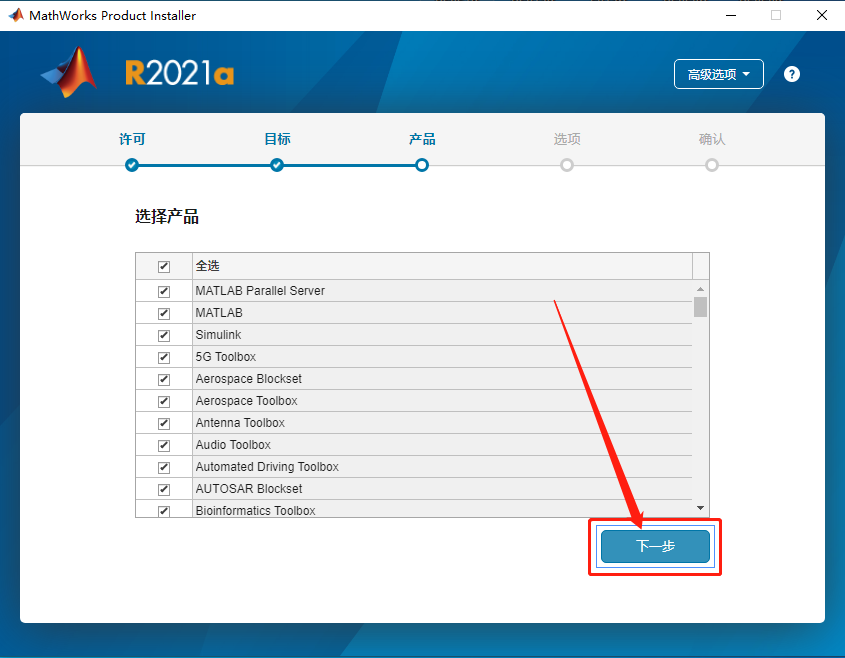Click the 产品 step circle indicator
The height and width of the screenshot is (658, 845).
422,165
